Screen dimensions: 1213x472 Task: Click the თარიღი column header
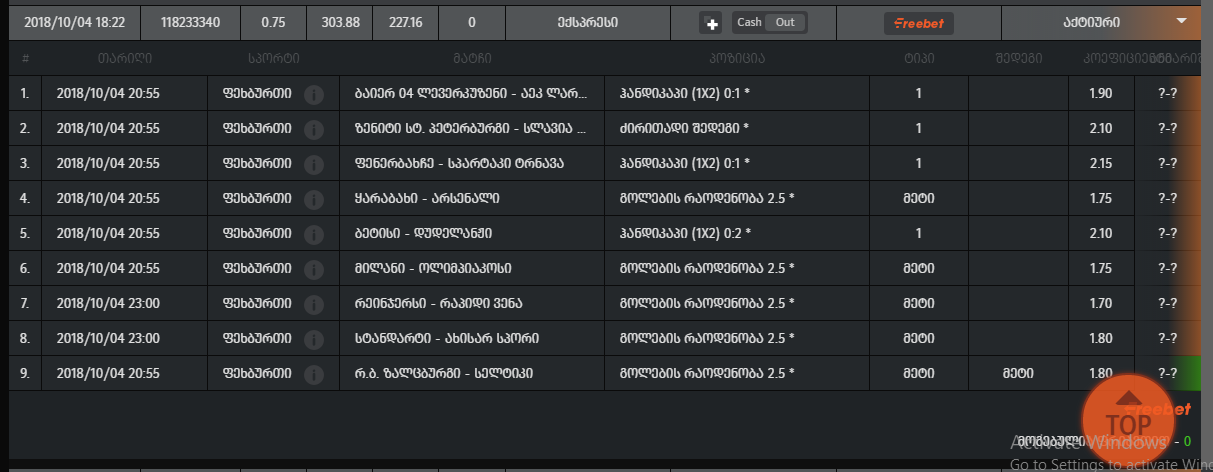[x=124, y=58]
